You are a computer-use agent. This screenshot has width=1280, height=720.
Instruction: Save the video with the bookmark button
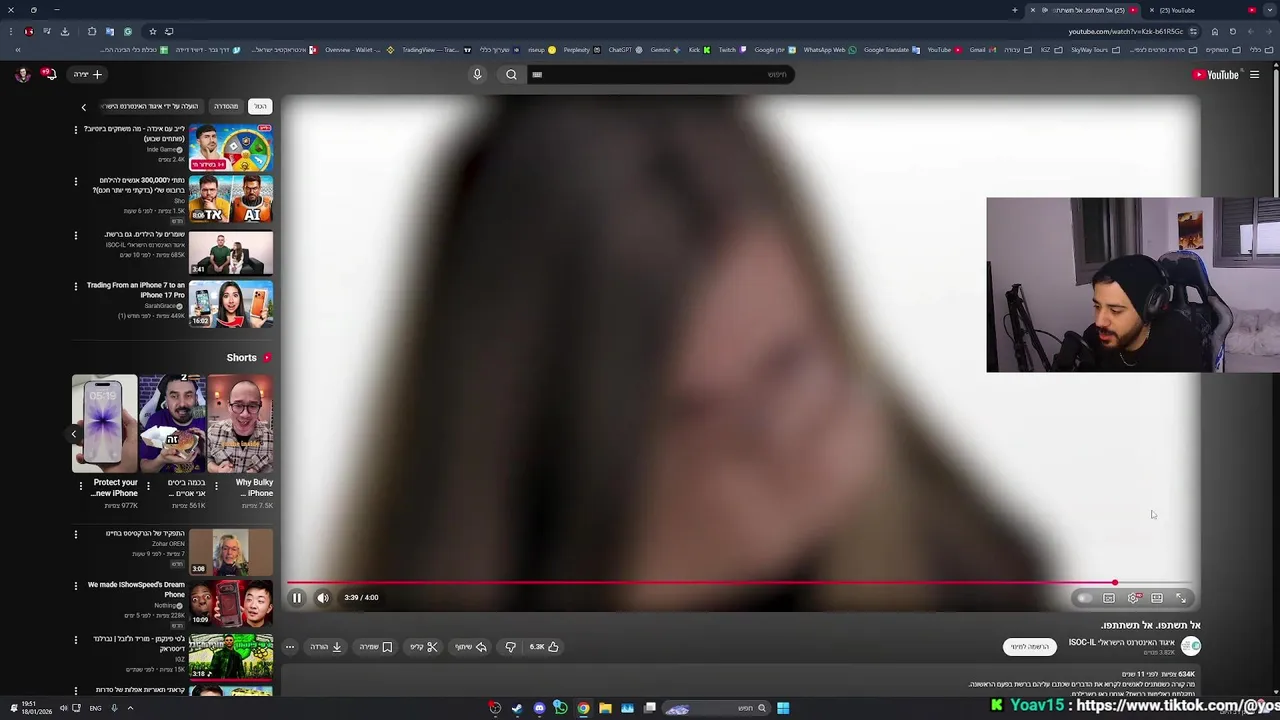pyautogui.click(x=376, y=647)
